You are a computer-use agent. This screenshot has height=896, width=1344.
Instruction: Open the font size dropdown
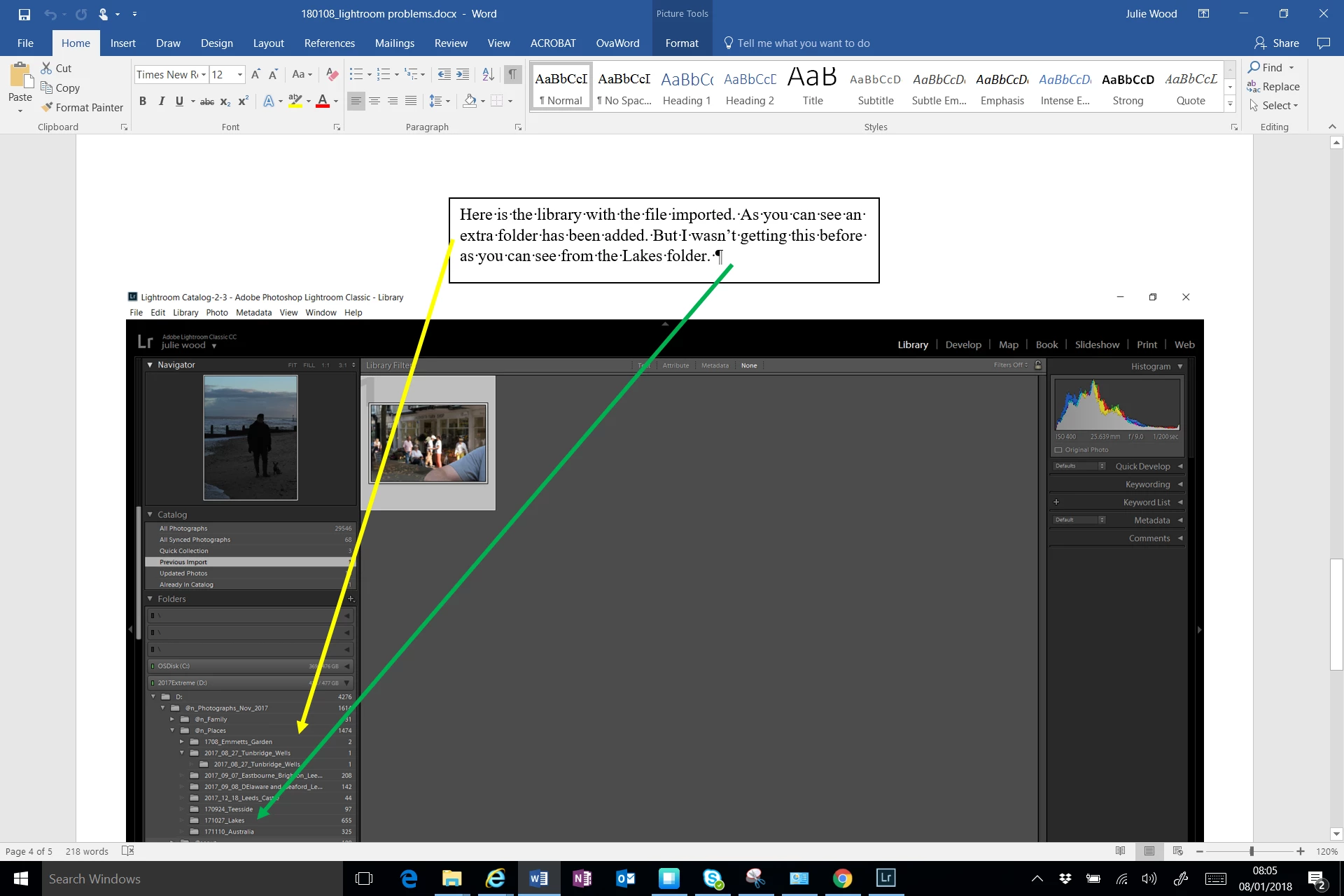tap(240, 74)
